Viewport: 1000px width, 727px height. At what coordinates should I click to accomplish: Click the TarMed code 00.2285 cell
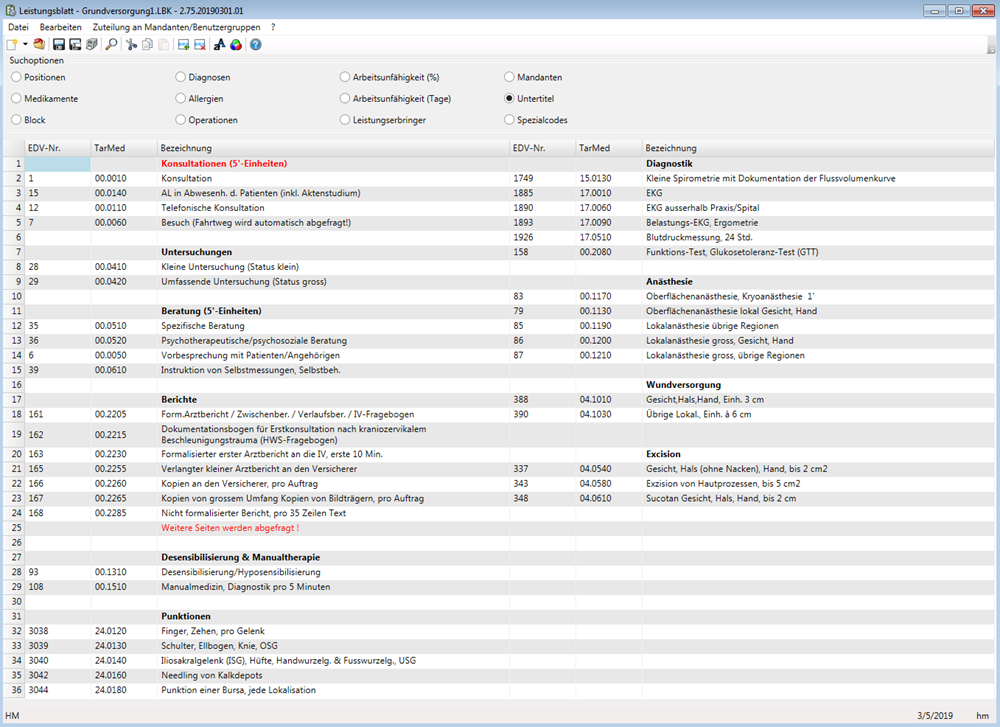tap(124, 513)
